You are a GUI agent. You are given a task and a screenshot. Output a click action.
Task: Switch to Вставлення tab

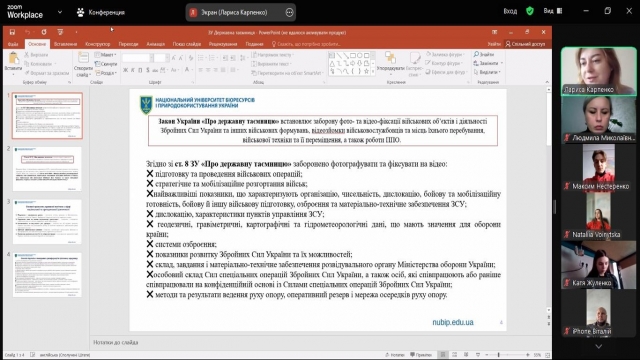(65, 44)
